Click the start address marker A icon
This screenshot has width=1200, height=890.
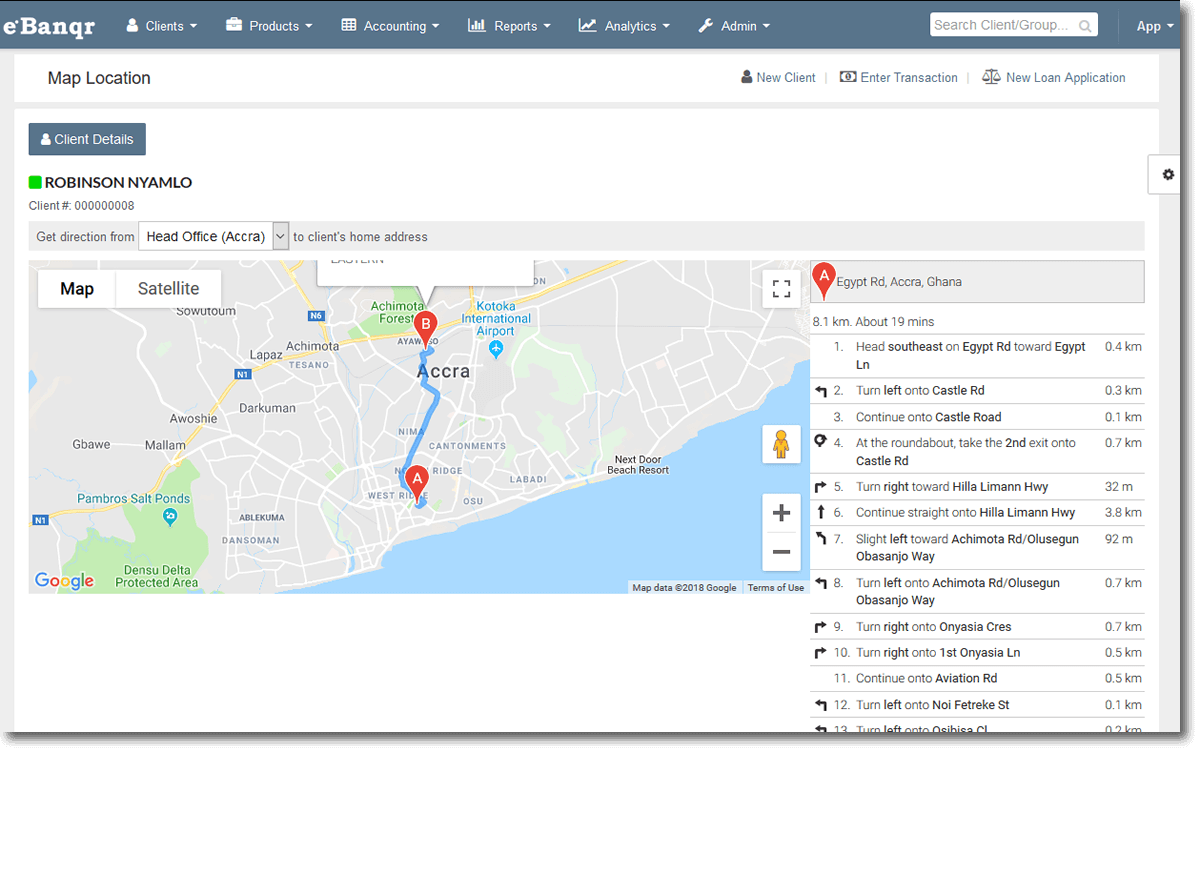pyautogui.click(x=824, y=282)
